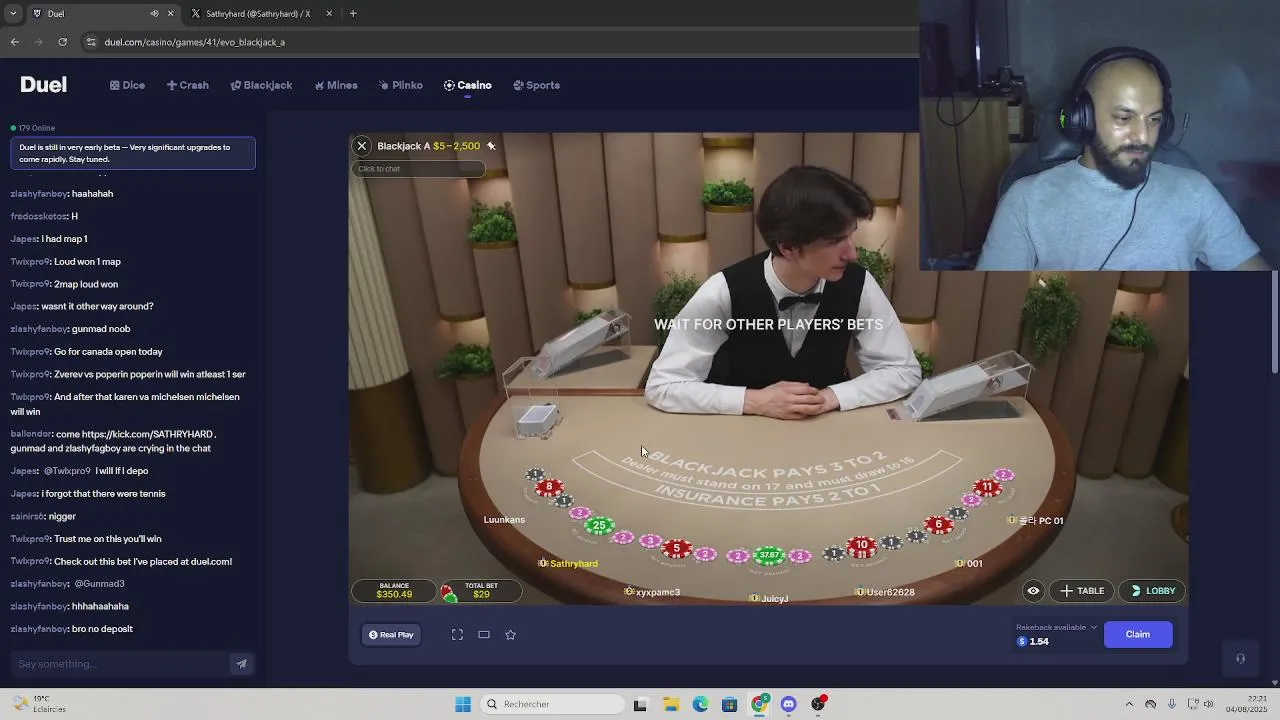Click the microphone tray icon
The width and height of the screenshot is (1280, 720).
coord(1172,704)
